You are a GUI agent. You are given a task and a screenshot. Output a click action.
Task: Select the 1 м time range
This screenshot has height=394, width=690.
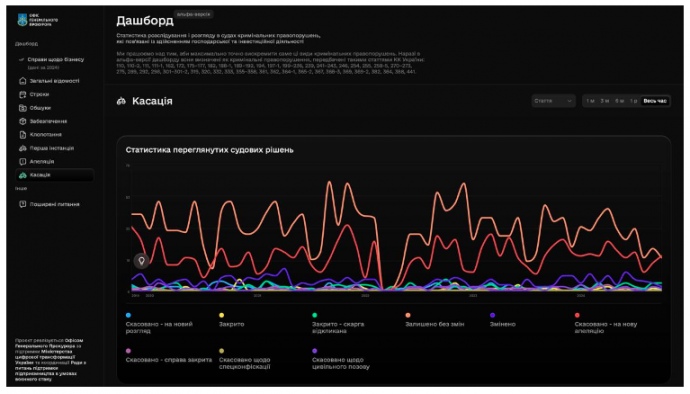[x=590, y=101]
